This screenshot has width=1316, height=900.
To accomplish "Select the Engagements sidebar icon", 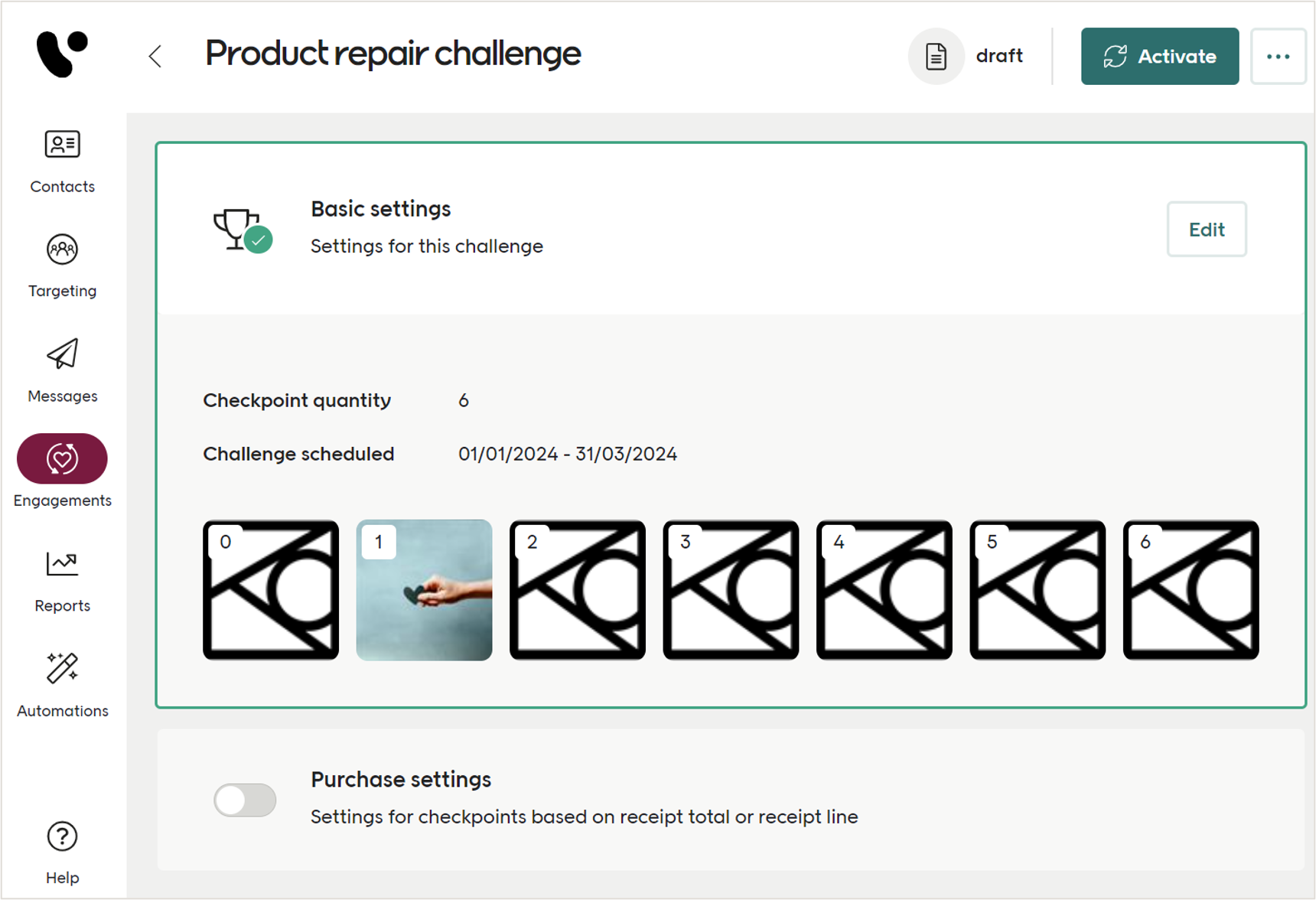I will click(62, 458).
